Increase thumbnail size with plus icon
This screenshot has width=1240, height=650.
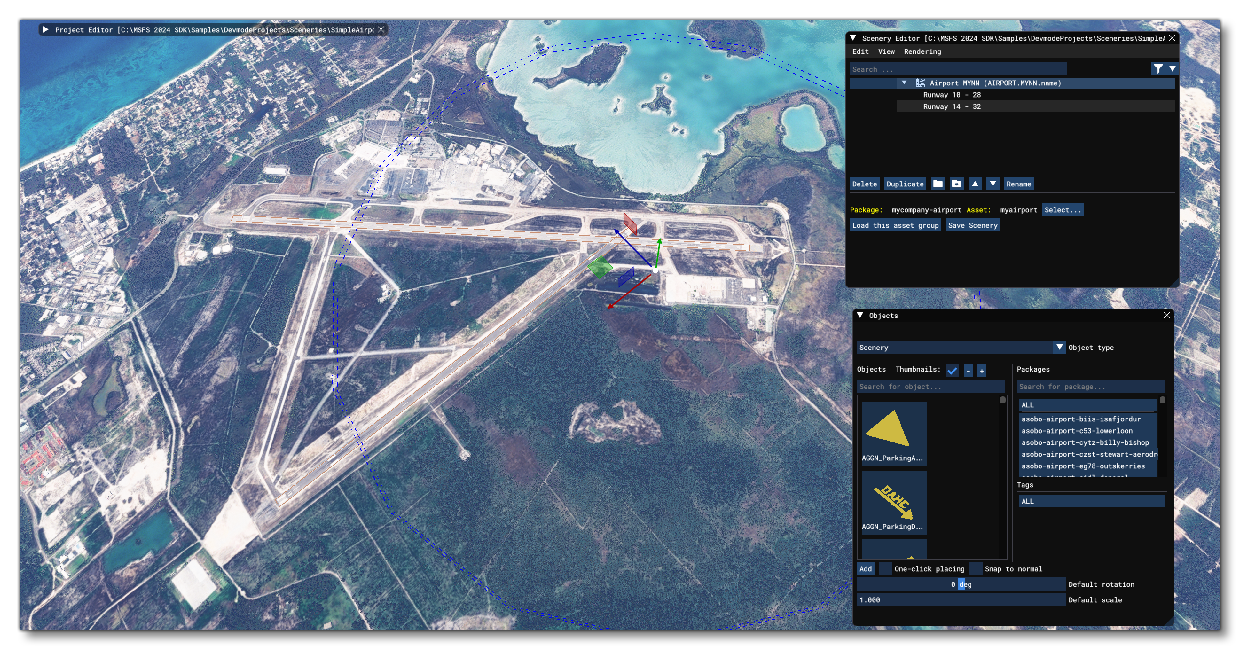tap(983, 370)
